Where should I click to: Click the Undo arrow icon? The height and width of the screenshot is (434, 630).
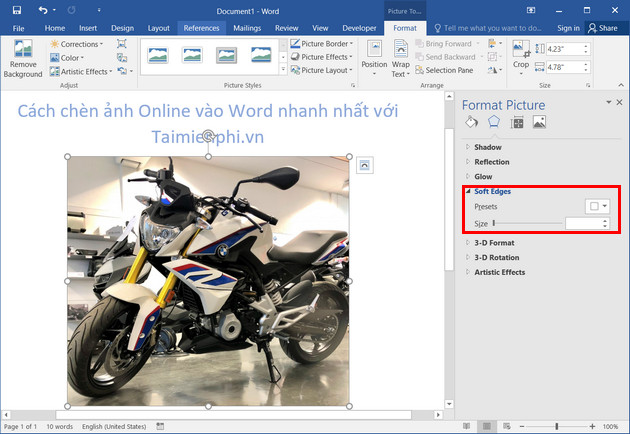coord(43,10)
